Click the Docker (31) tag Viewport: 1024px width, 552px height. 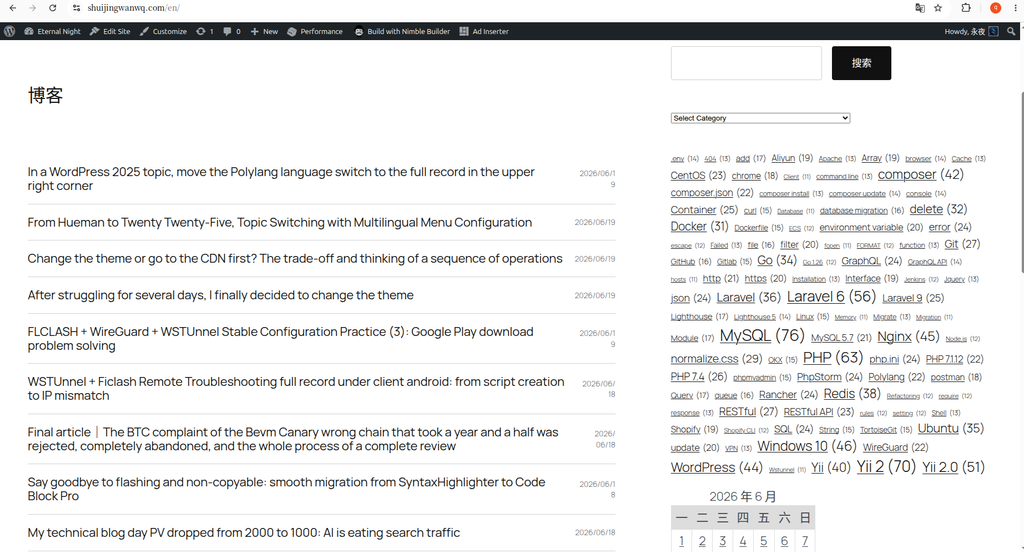pos(699,226)
